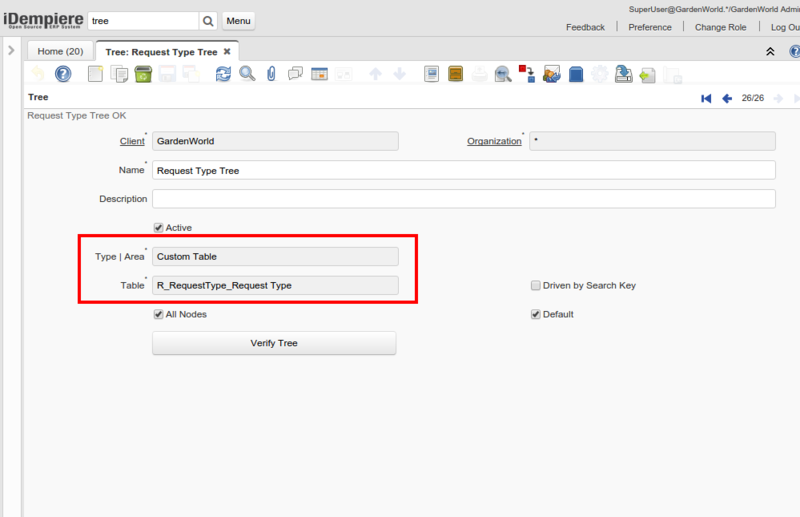The image size is (800, 517).
Task: Open the Chat speech bubbles icon
Action: [x=295, y=74]
